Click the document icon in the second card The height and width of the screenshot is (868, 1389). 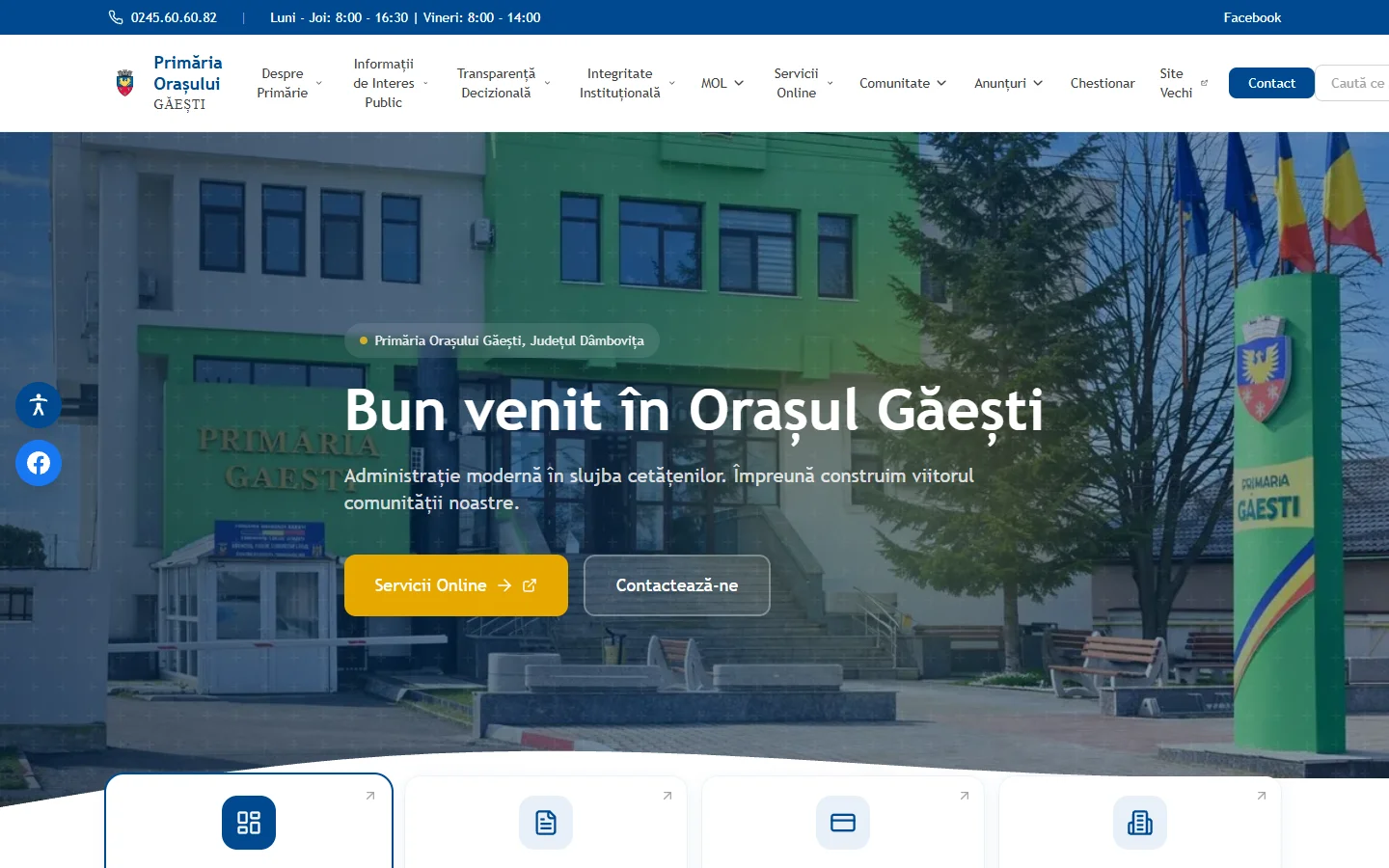545,822
